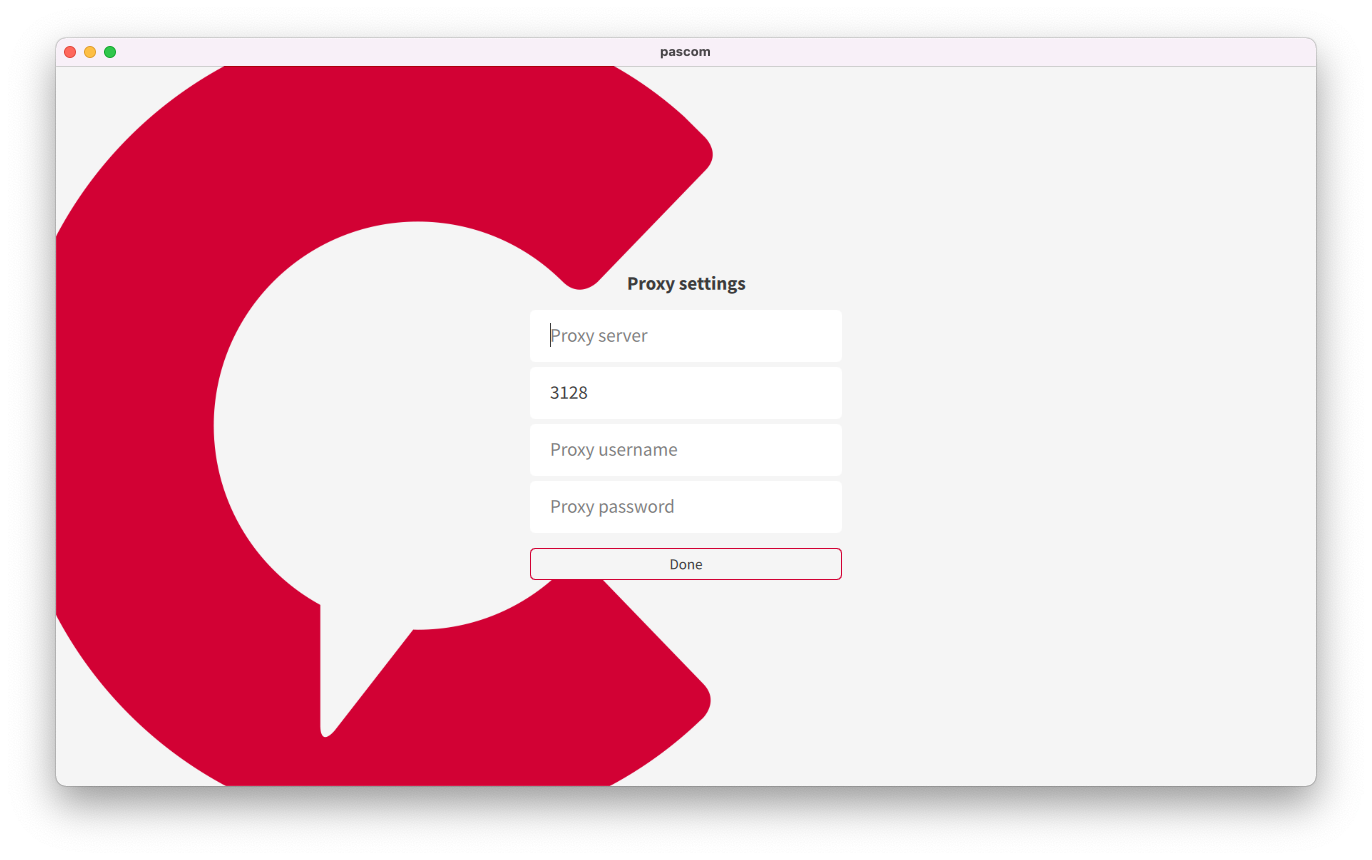Select the Proxy password field
The width and height of the screenshot is (1372, 860).
coord(686,507)
